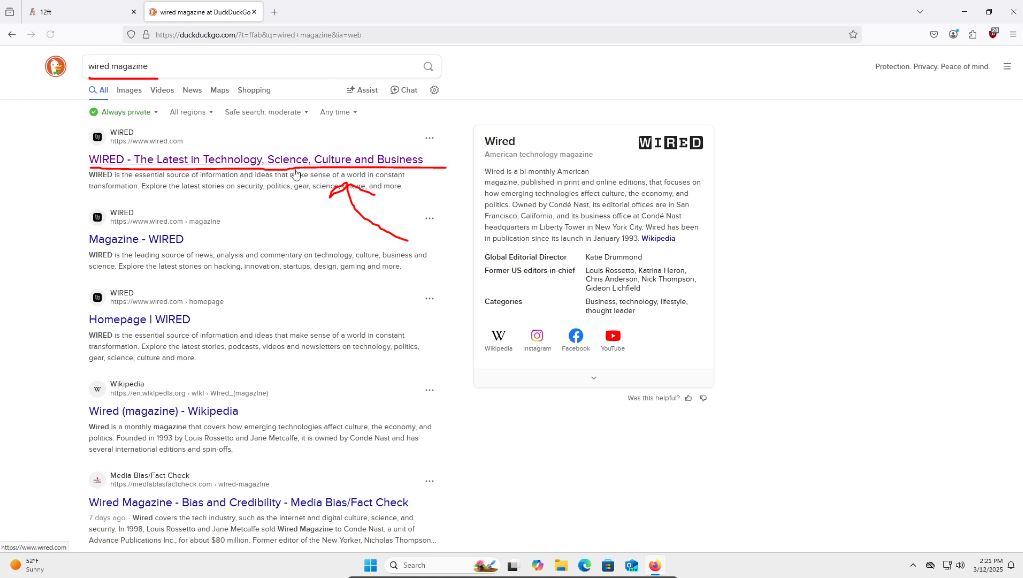Open options for the Wikipedia result
Viewport: 1023px width, 578px height.
pos(429,390)
